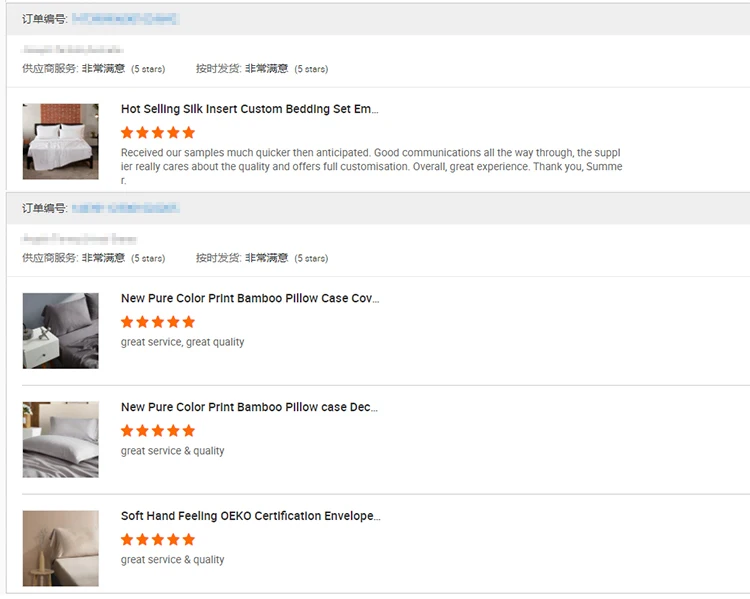
Task: Click star rating under Silk Insert Bedding Set
Action: click(x=158, y=132)
